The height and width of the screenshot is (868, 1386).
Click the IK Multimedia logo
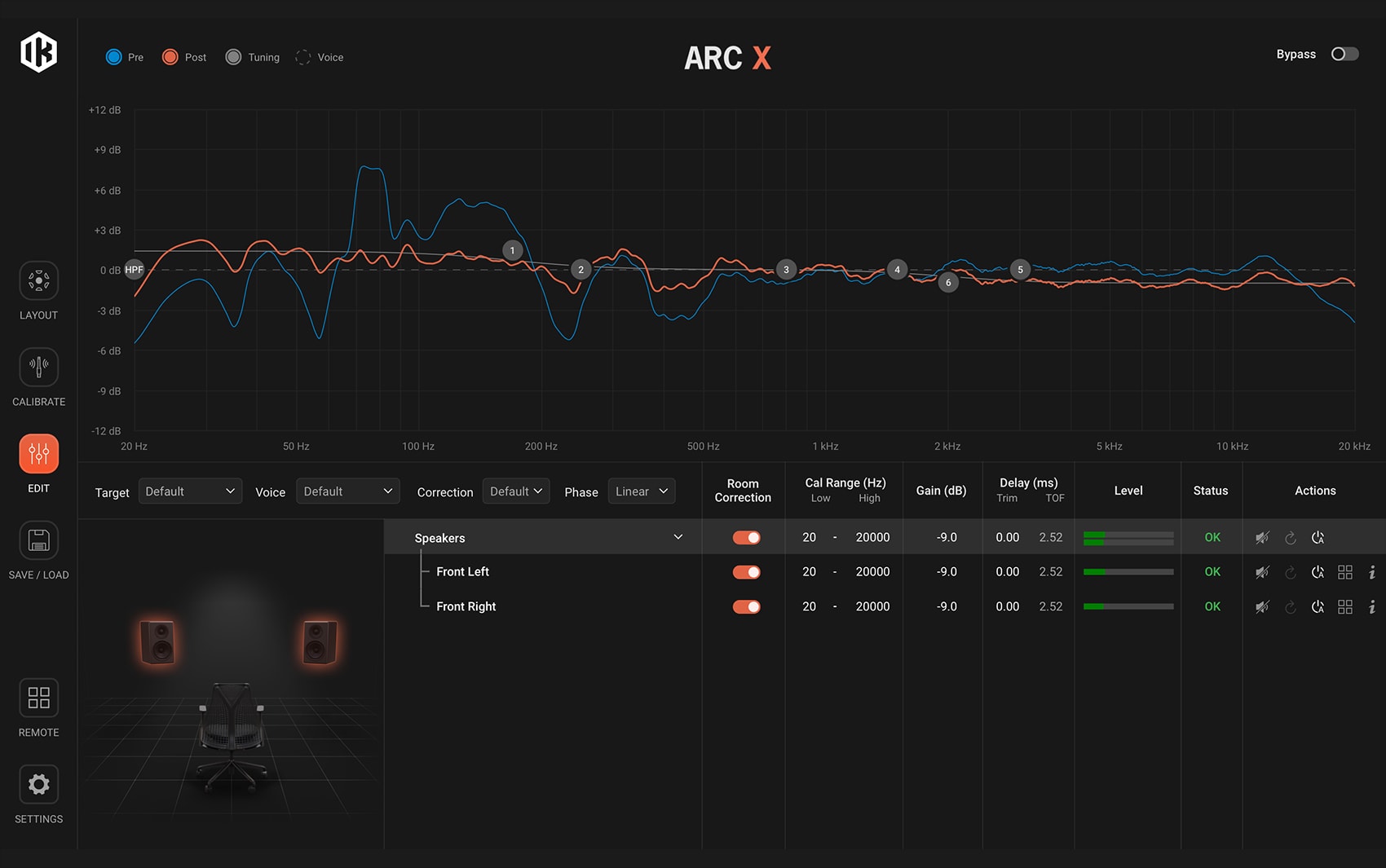click(38, 52)
